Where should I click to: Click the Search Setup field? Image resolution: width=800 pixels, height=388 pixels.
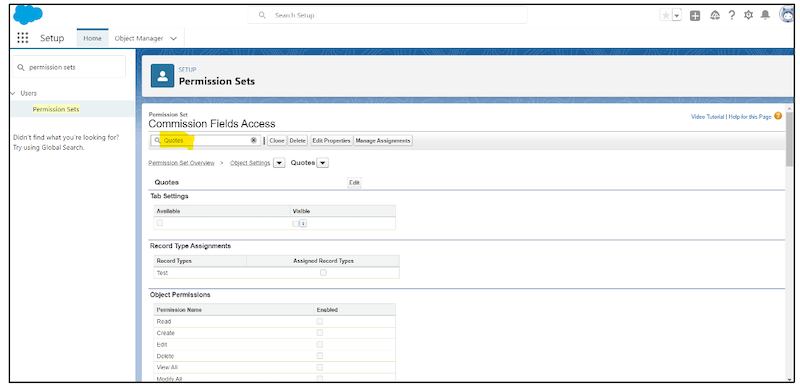pos(388,15)
